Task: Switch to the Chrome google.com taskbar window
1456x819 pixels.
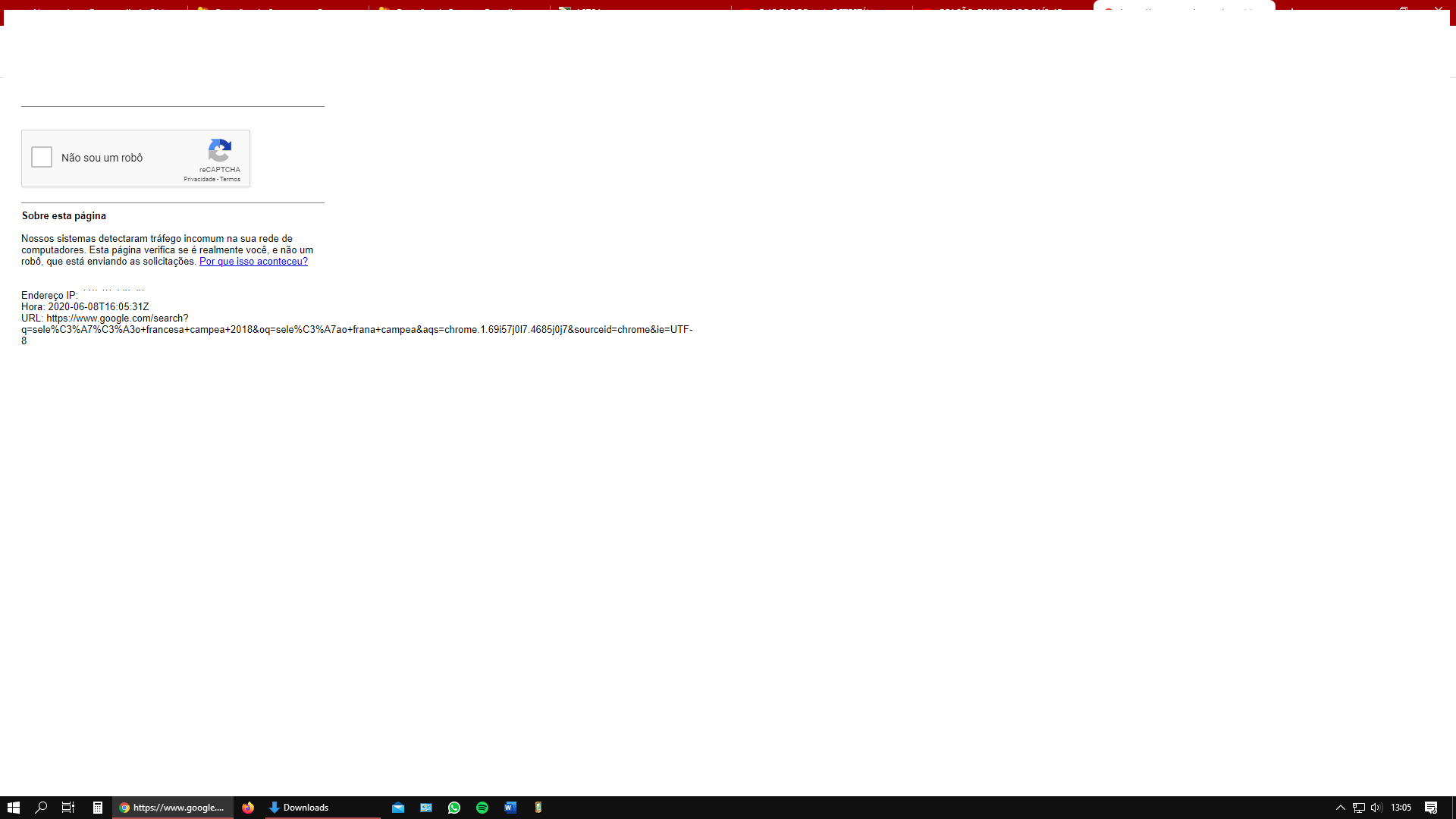Action: (x=173, y=808)
